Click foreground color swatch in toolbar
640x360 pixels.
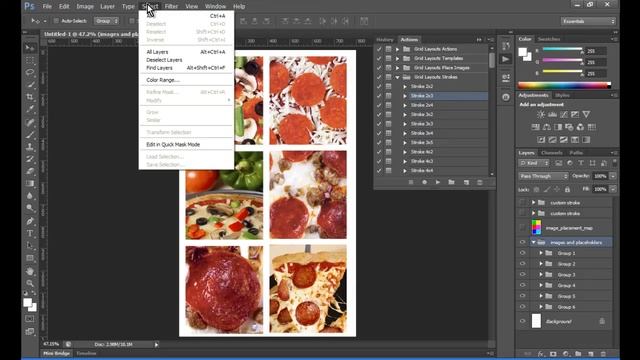click(x=27, y=302)
